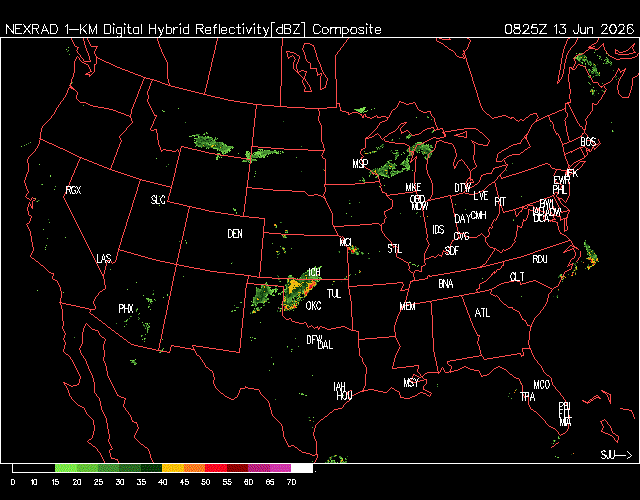Click the OKC station label
Screen dimensions: 640x500
(x=313, y=305)
